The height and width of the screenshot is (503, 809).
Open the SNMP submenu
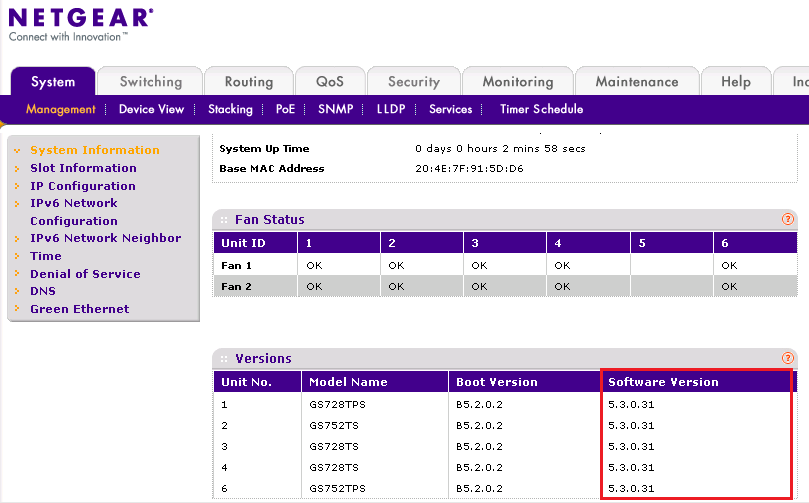tap(335, 109)
